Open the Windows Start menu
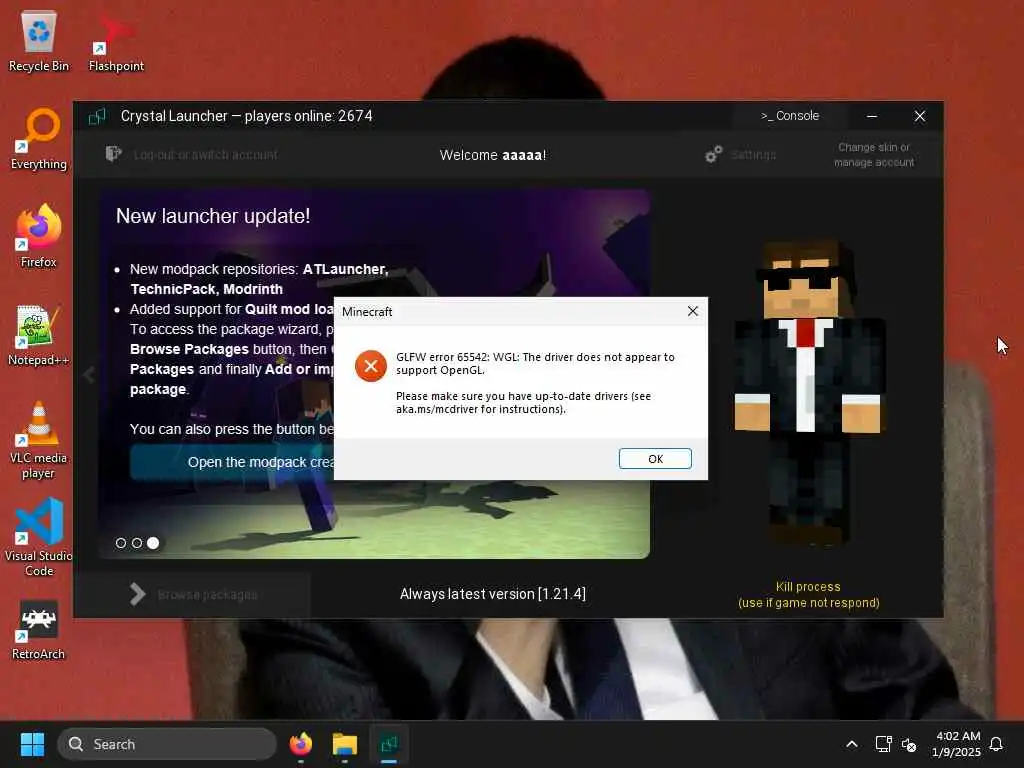This screenshot has height=768, width=1024. (x=32, y=744)
